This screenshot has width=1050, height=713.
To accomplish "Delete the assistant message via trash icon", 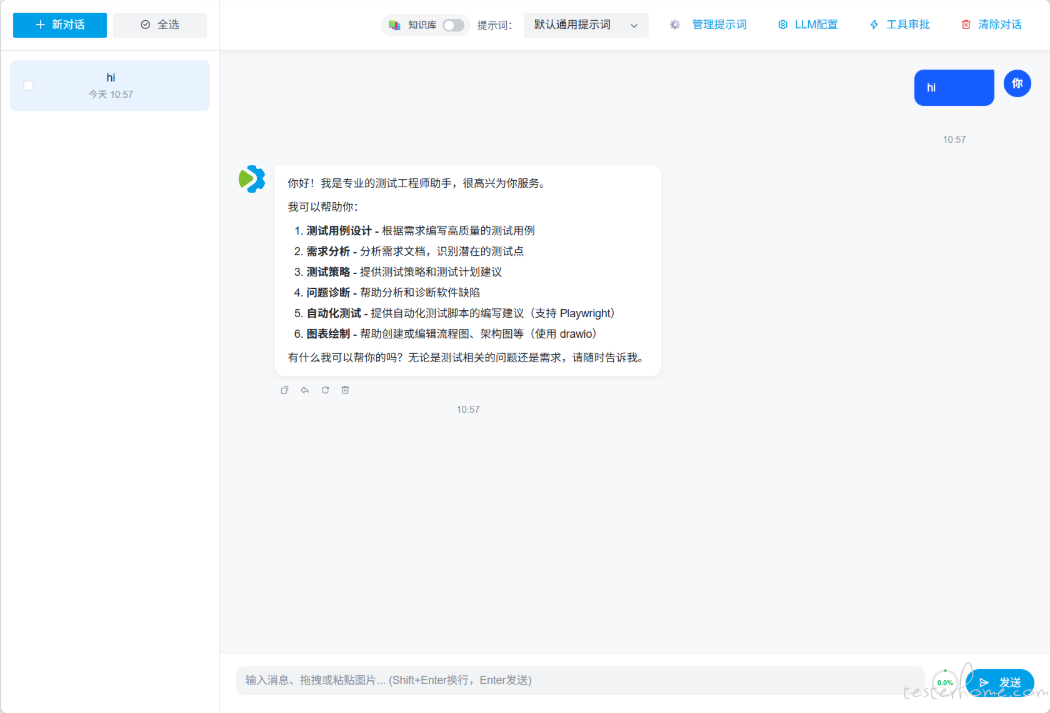I will tap(345, 390).
